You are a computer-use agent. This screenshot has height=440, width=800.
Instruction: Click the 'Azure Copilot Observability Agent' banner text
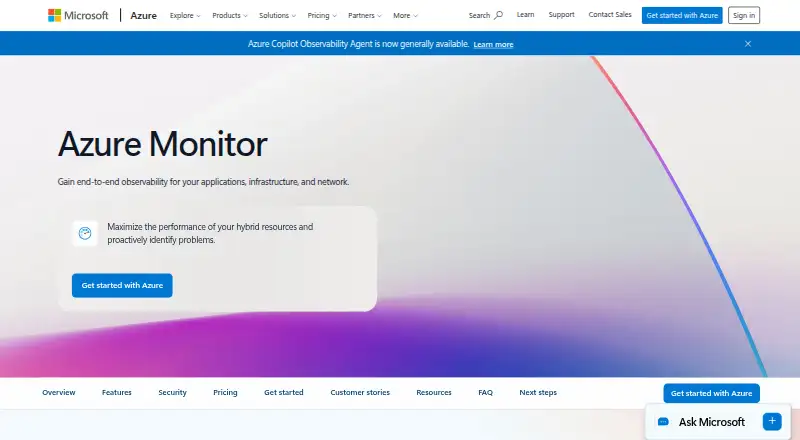click(x=358, y=44)
